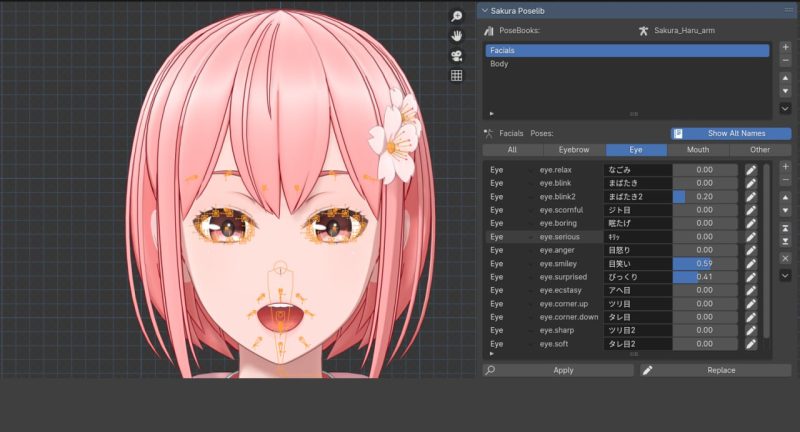Viewport: 800px width, 432px height.
Task: Open the poses specials dropdown chevron
Action: (x=785, y=276)
